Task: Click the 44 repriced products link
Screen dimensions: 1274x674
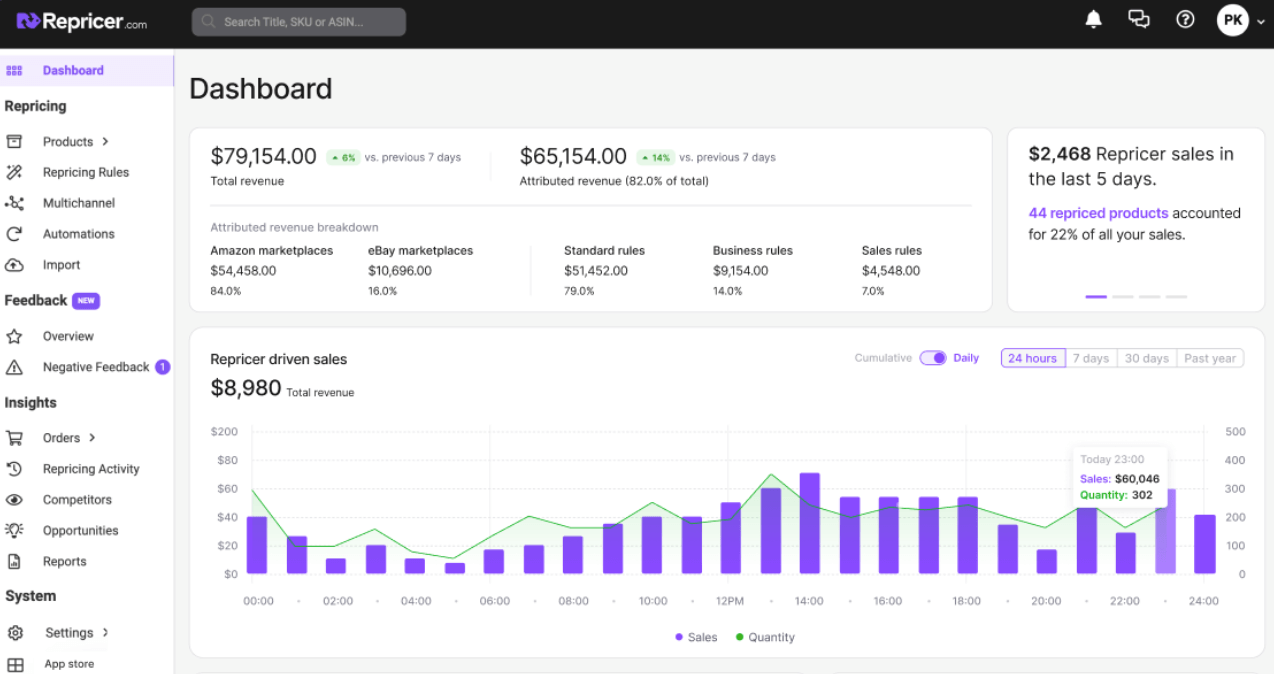Action: (x=1098, y=213)
